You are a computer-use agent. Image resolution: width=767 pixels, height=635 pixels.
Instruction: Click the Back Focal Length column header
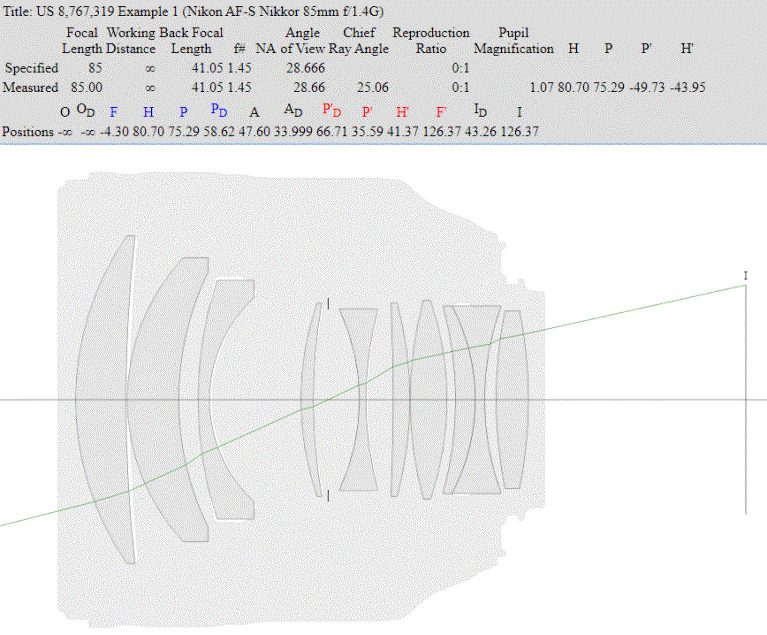click(191, 41)
